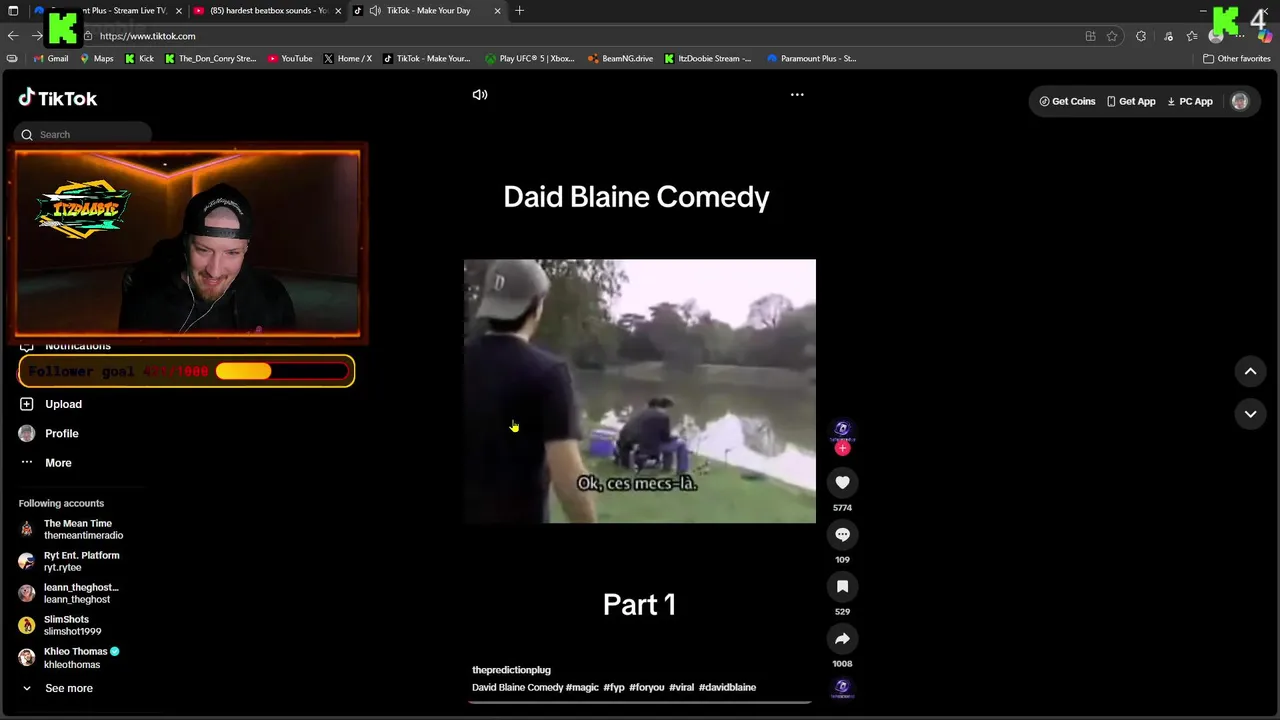
Task: Open the tab actions icon at far left
Action: (x=13, y=10)
